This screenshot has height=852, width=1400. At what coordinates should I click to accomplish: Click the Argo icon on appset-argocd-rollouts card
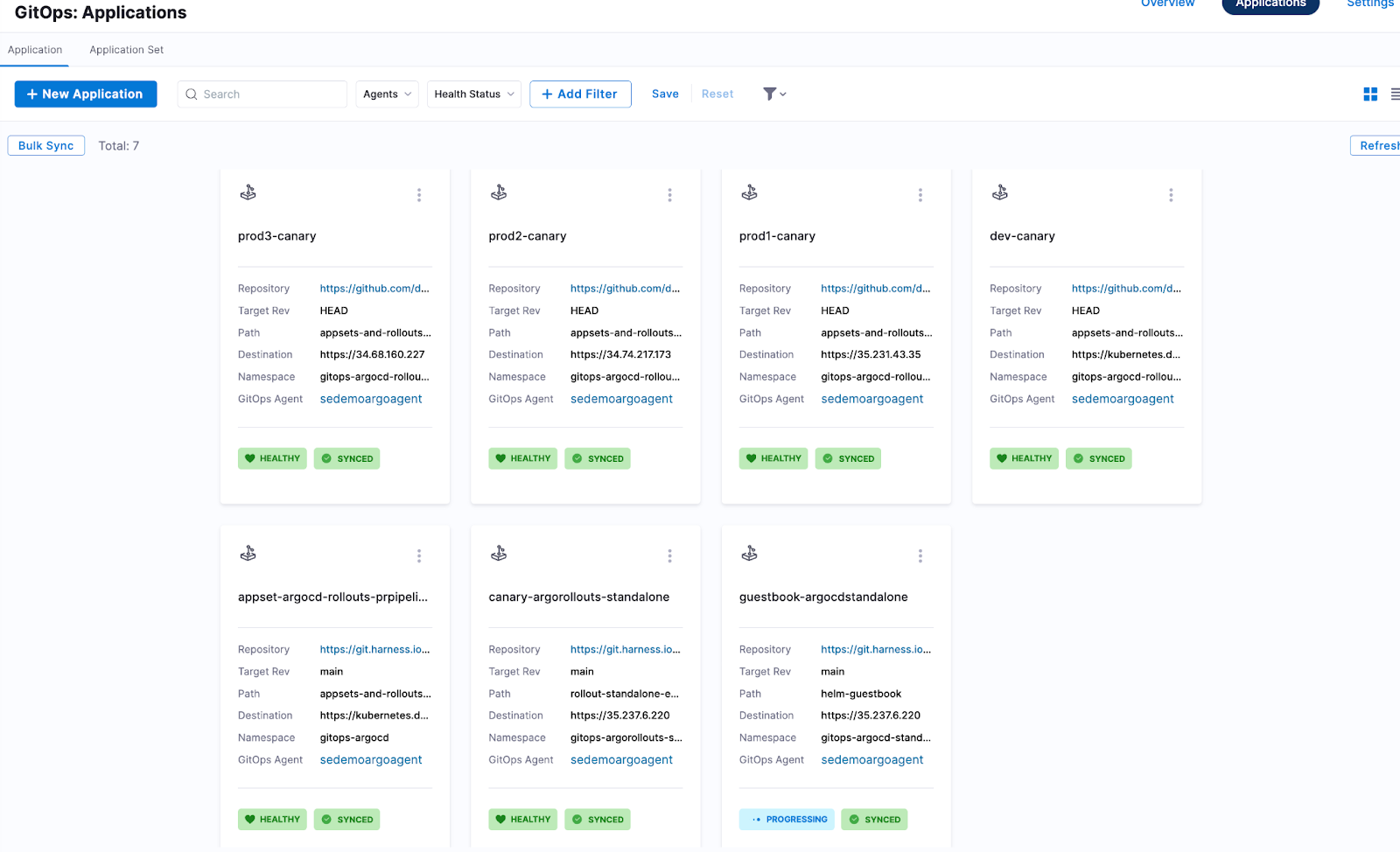coord(248,554)
